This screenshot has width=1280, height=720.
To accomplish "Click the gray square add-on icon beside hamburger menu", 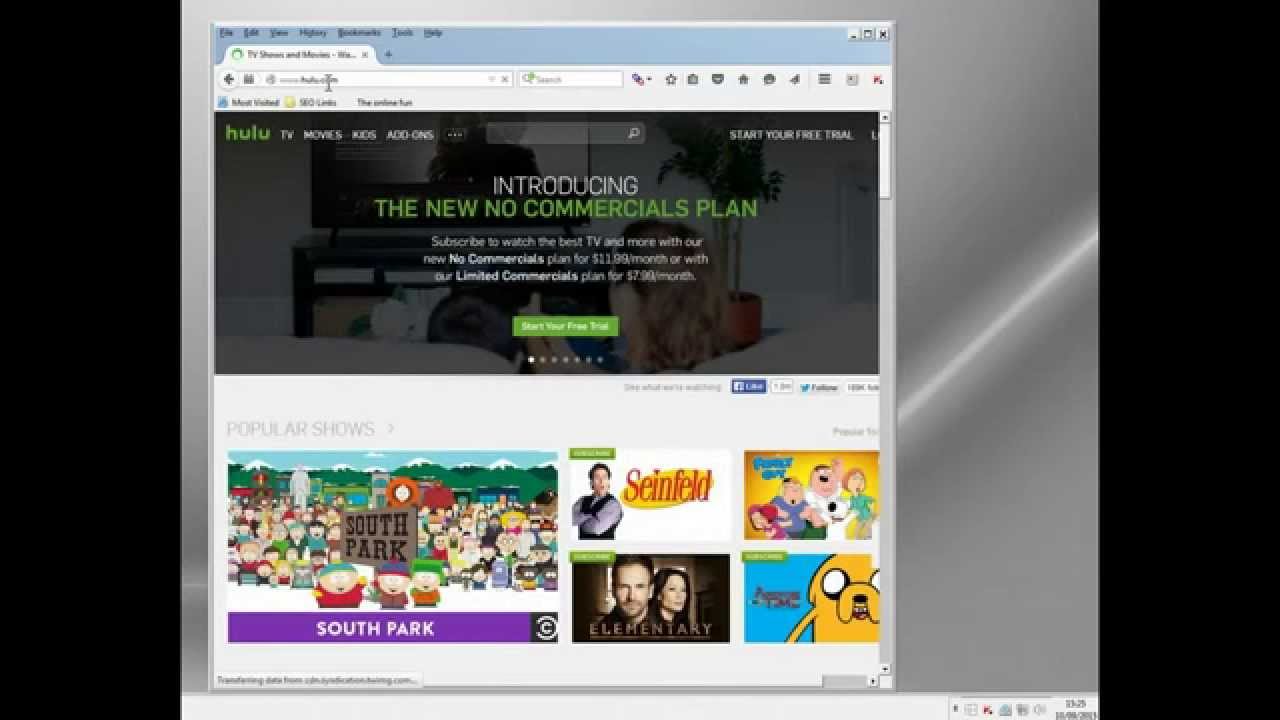I will coord(852,79).
